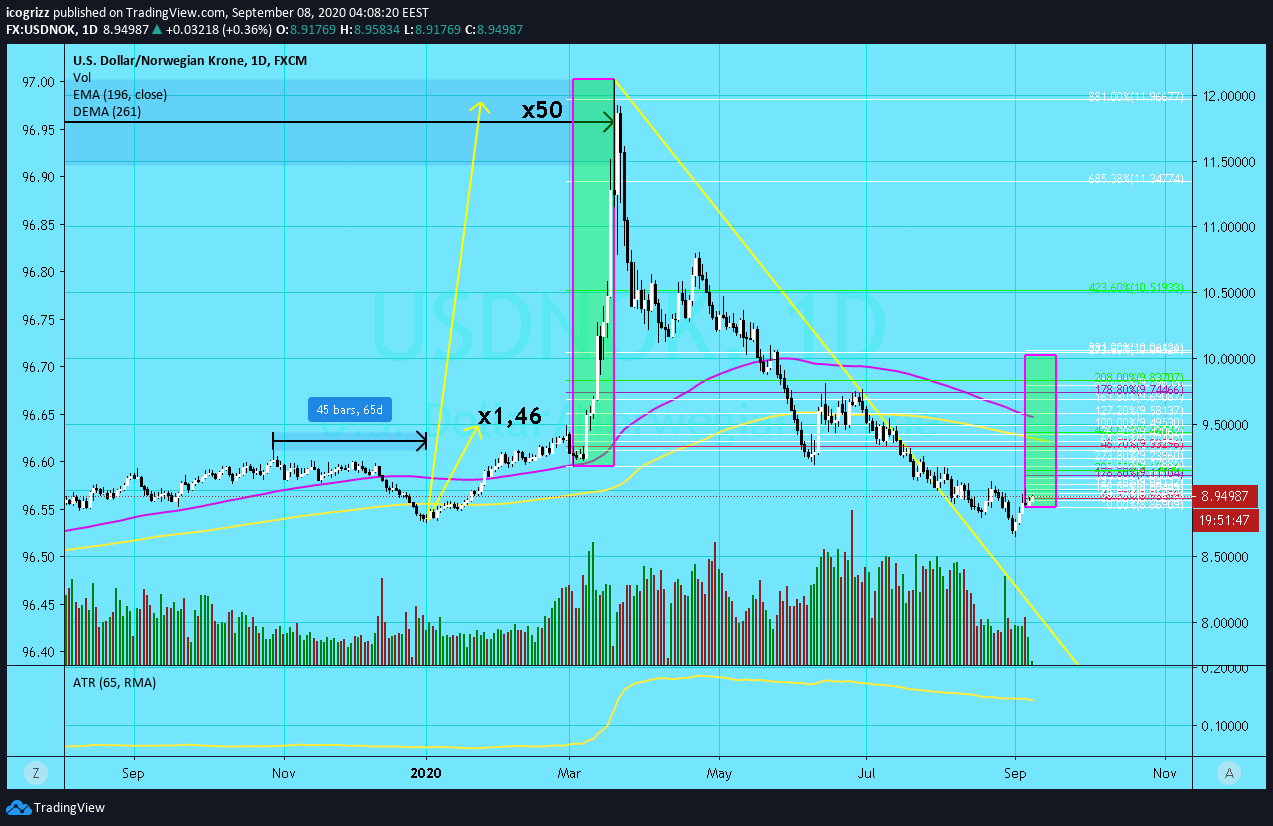Click the Mar time axis label
This screenshot has height=826, width=1273.
(x=570, y=772)
